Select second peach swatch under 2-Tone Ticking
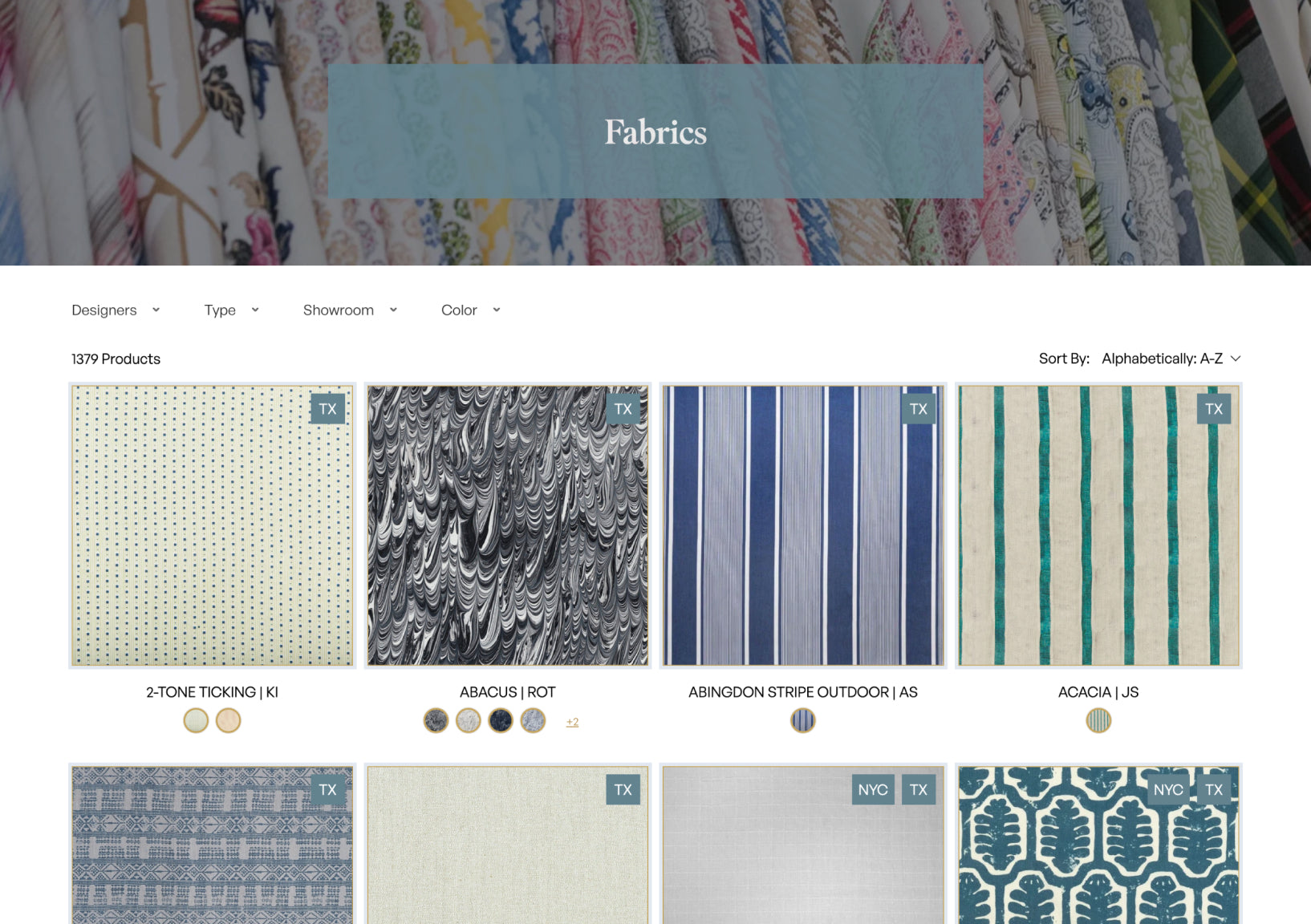This screenshot has height=924, width=1311. [x=228, y=721]
